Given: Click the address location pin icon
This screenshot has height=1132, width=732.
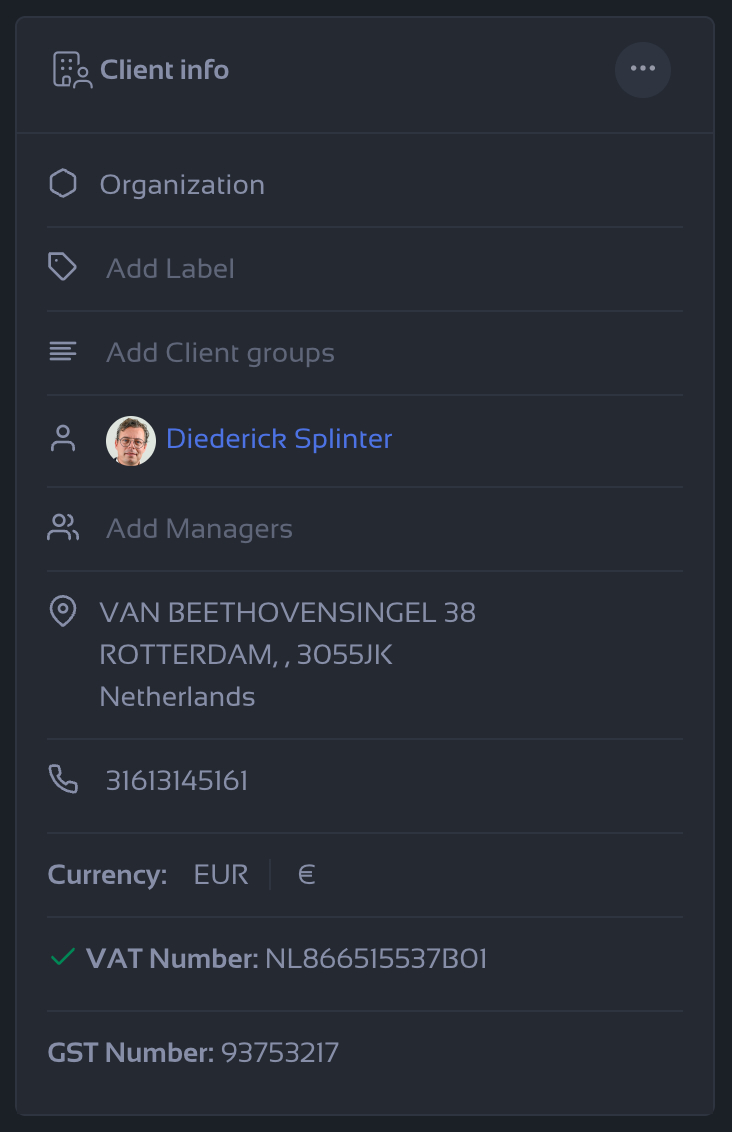Looking at the screenshot, I should click(x=63, y=611).
